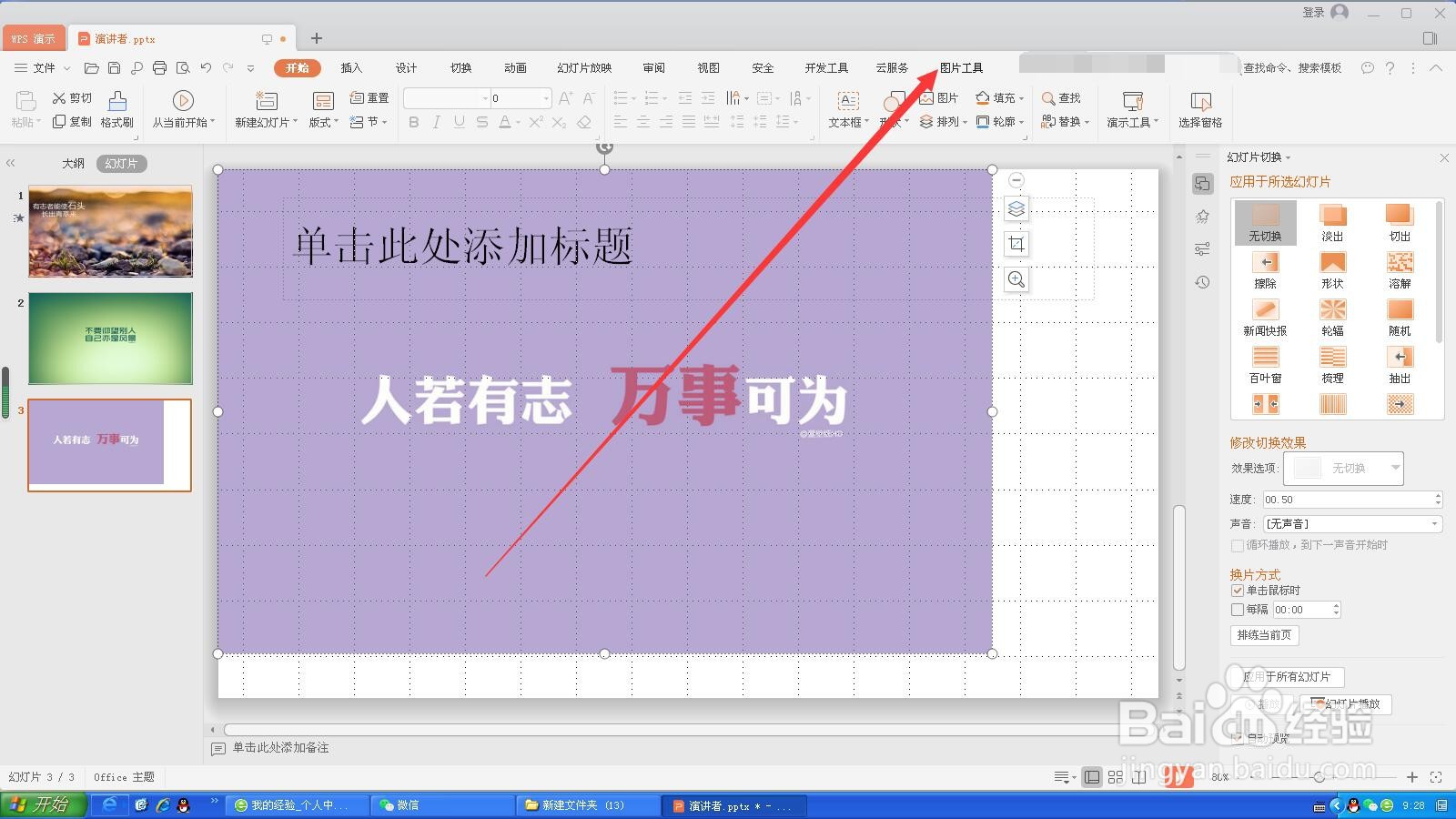The height and width of the screenshot is (819, 1456).
Task: Open the 文件 menu
Action: click(x=44, y=68)
